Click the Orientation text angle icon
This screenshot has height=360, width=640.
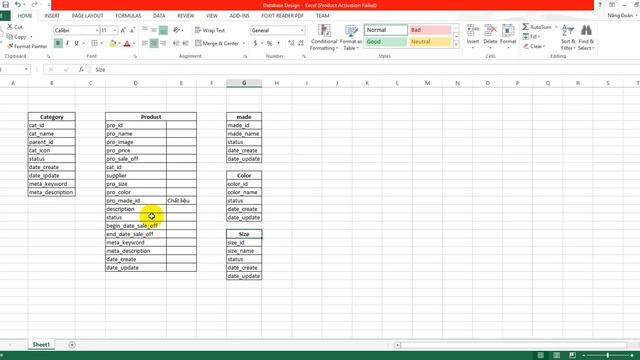[x=176, y=30]
